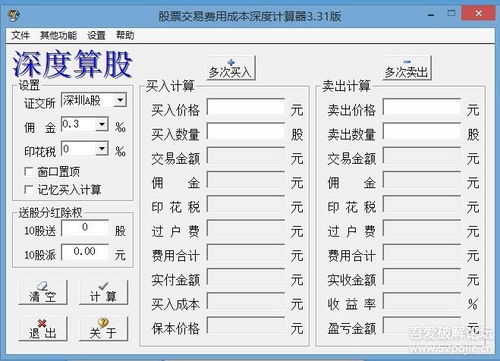This screenshot has width=500, height=361.
Task: Click the sell-side 佣金 result field
Action: [x=422, y=180]
